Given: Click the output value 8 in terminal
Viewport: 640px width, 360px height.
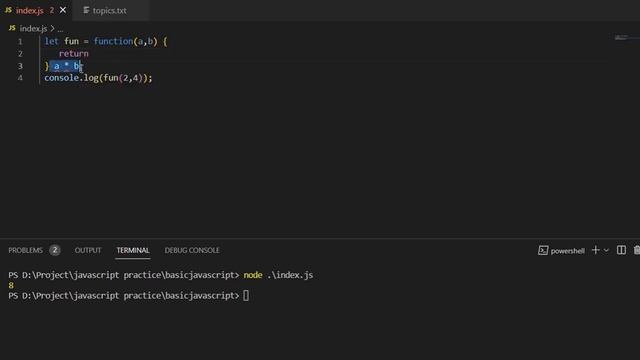Looking at the screenshot, I should (11, 285).
